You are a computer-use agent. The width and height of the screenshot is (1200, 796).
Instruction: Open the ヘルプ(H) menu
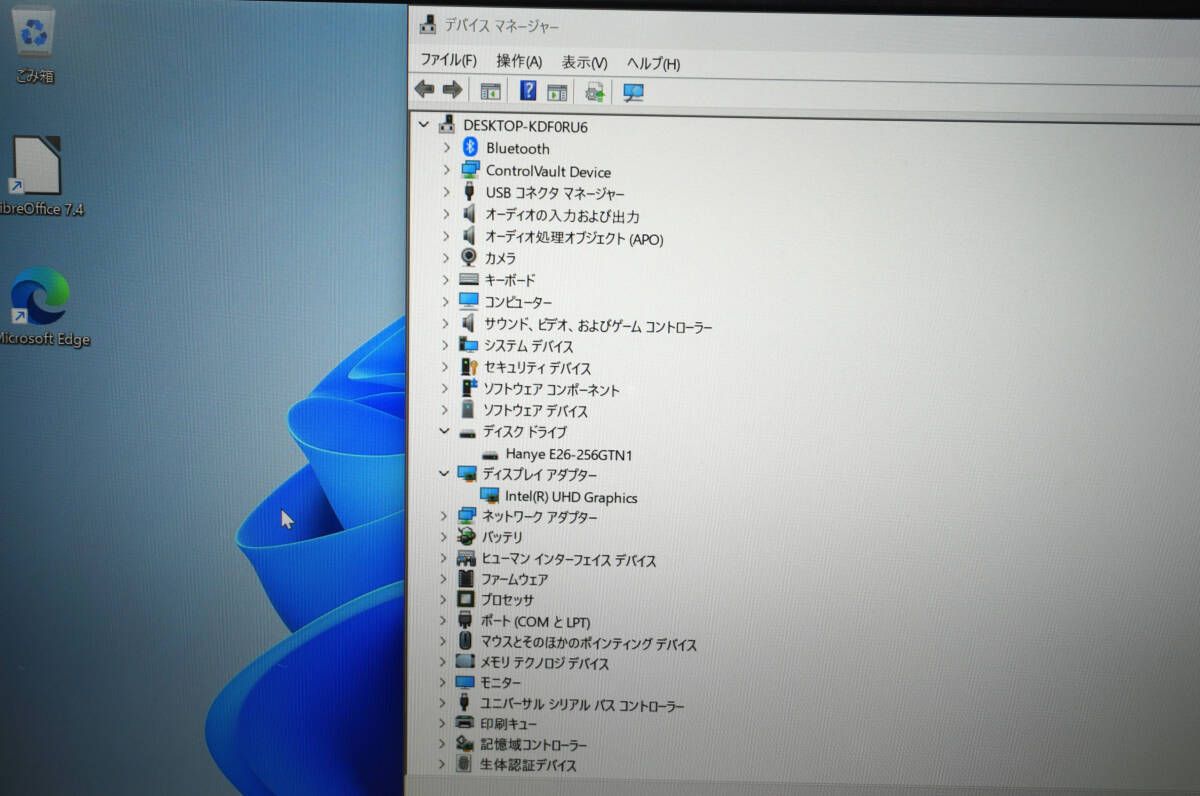click(653, 64)
